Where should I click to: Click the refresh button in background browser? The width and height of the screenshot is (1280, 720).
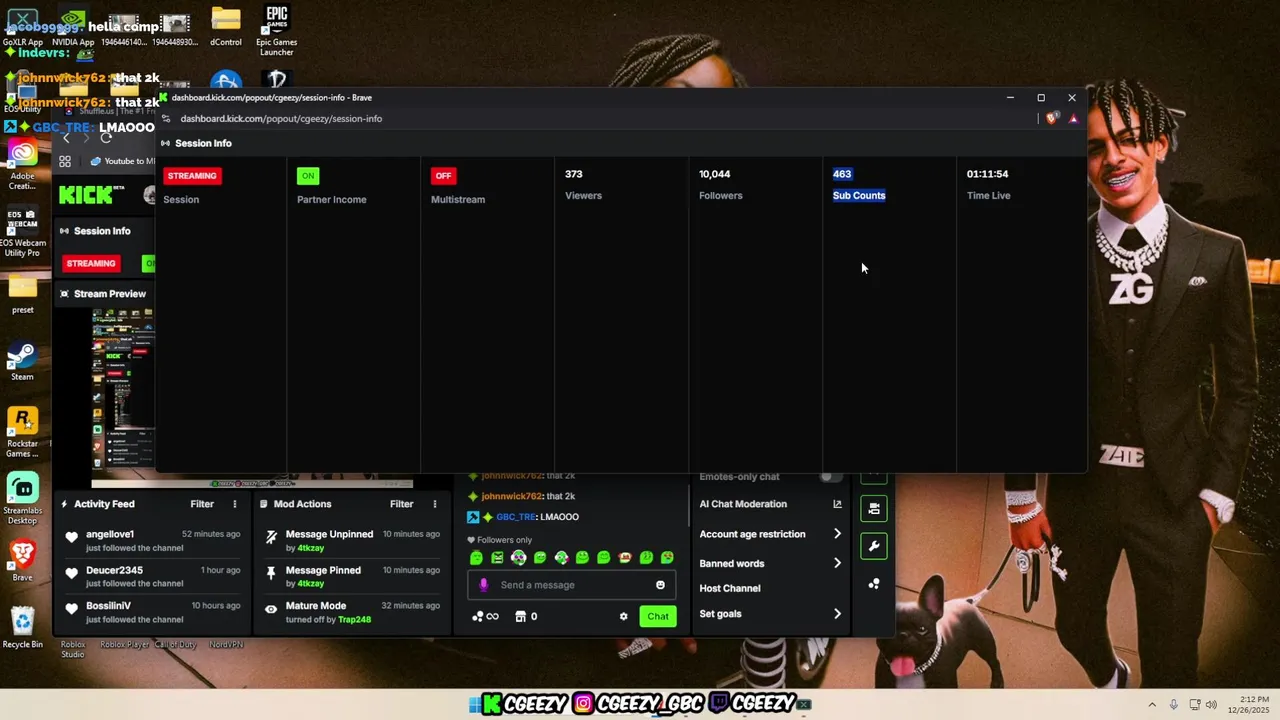(x=106, y=138)
